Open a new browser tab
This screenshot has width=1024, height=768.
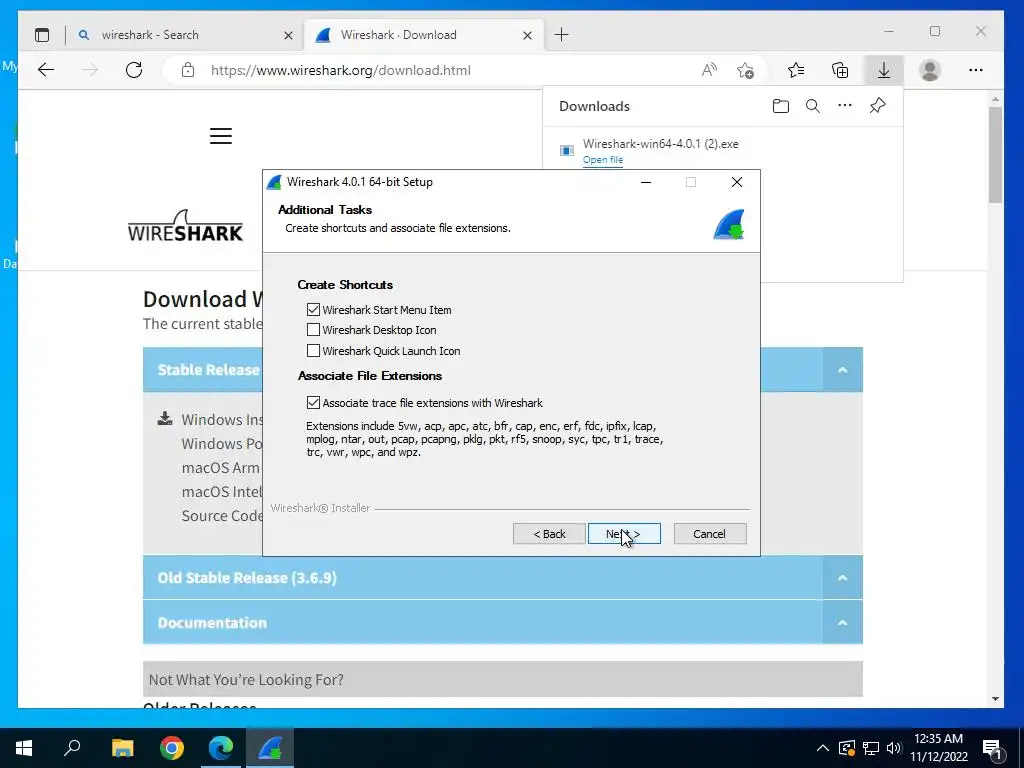point(561,35)
